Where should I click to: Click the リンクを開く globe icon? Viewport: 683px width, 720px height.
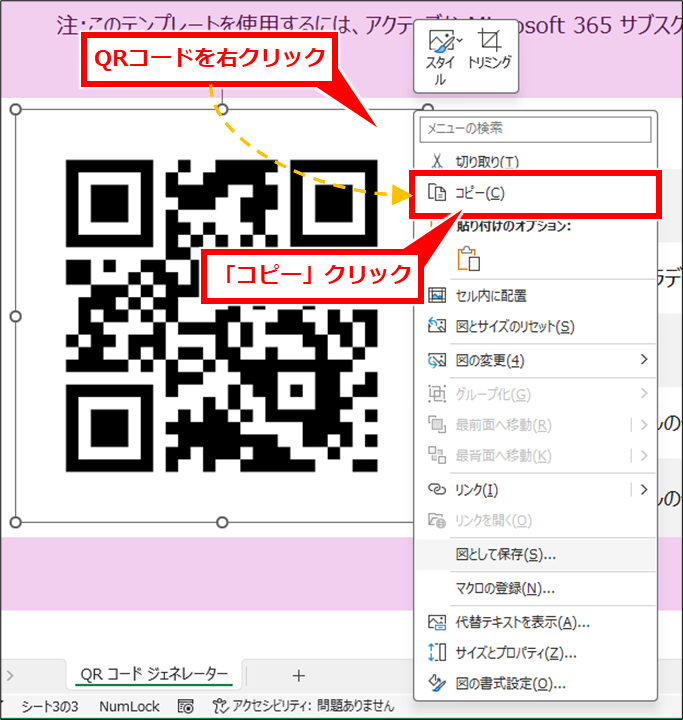pos(437,521)
